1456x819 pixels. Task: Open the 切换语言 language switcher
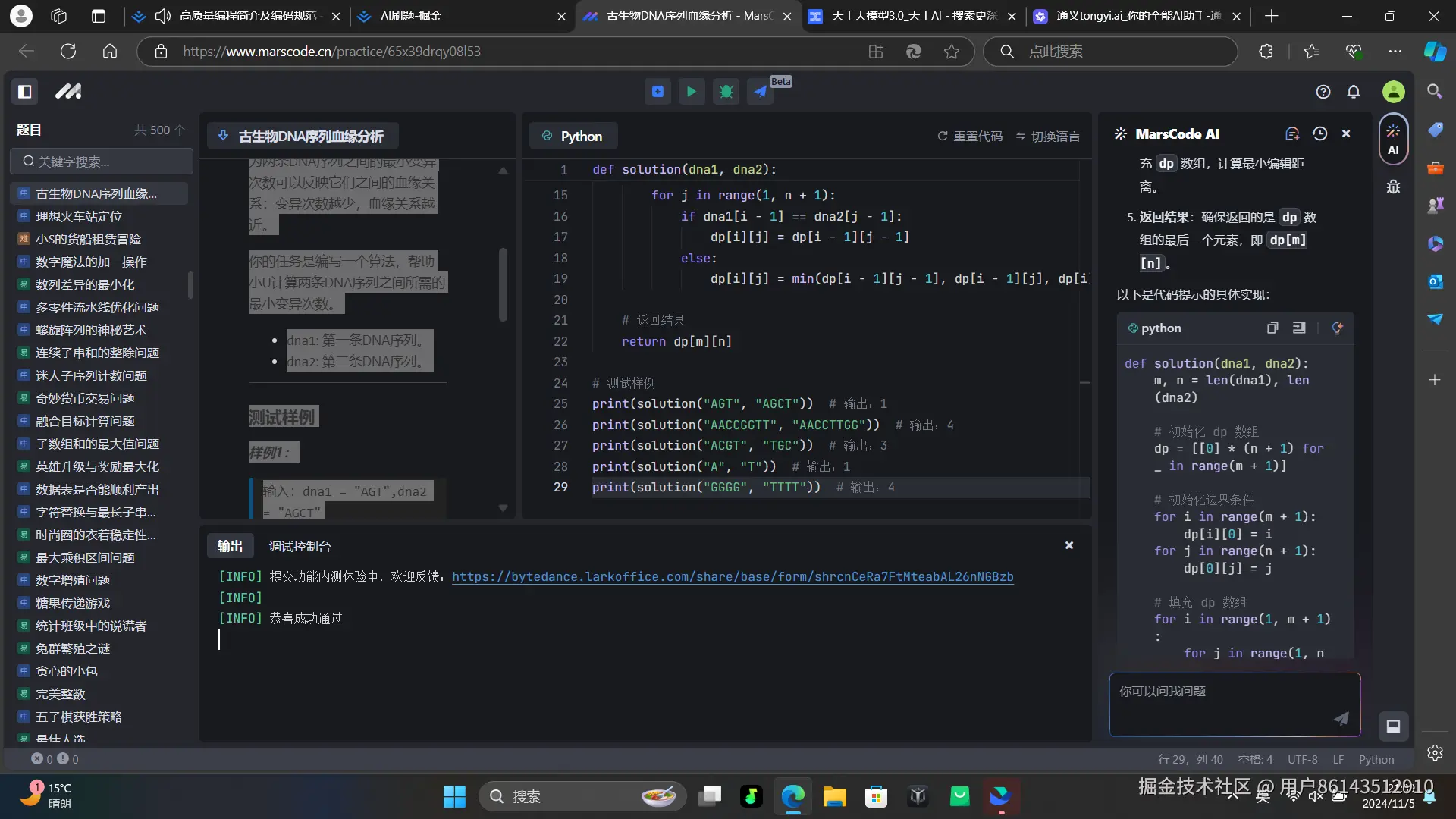tap(1048, 136)
